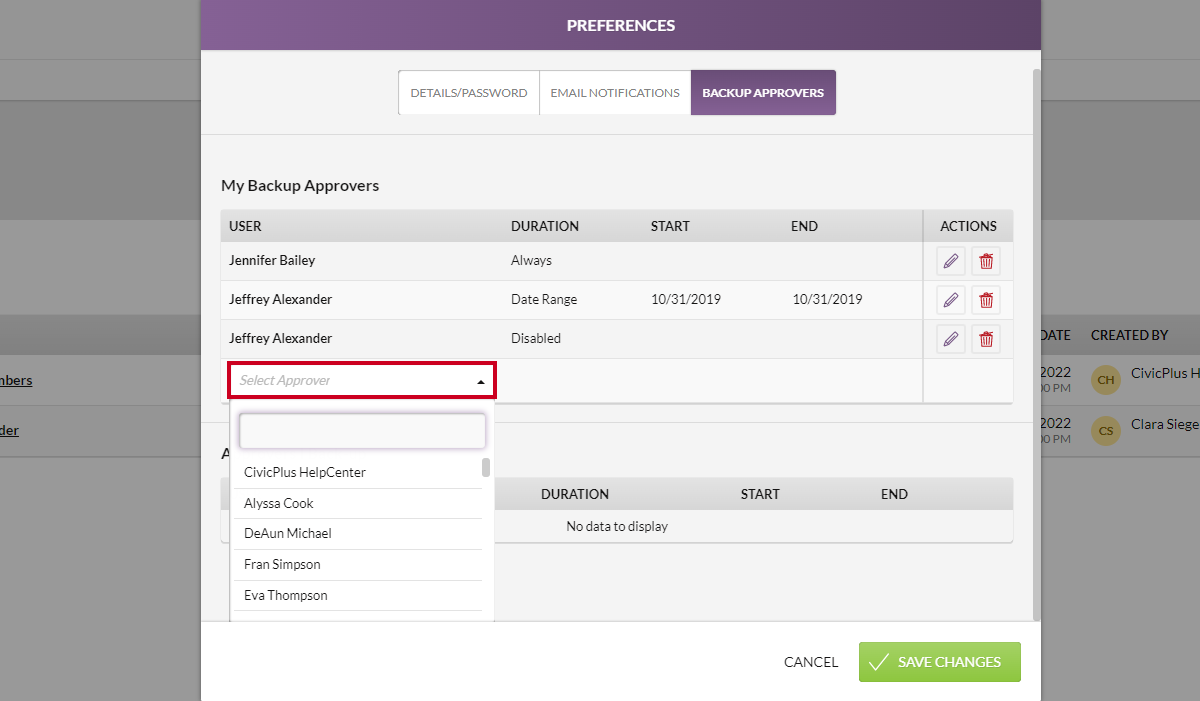Delete Jeffrey Alexander Date Range approver
The image size is (1200, 701).
pos(986,300)
